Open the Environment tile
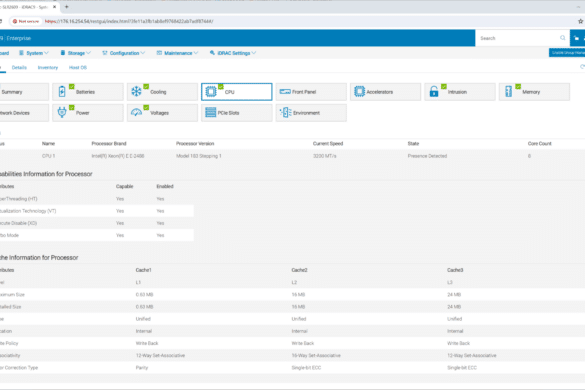 click(x=311, y=113)
